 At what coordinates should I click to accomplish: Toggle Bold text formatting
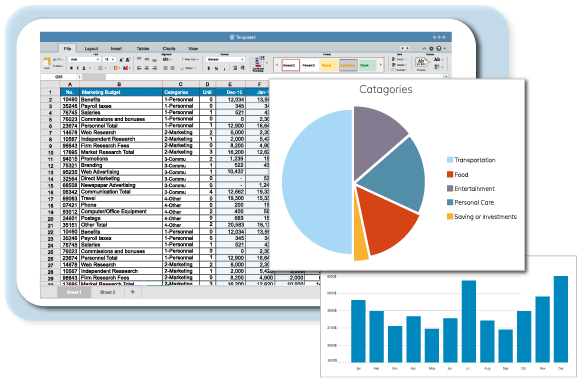71,68
